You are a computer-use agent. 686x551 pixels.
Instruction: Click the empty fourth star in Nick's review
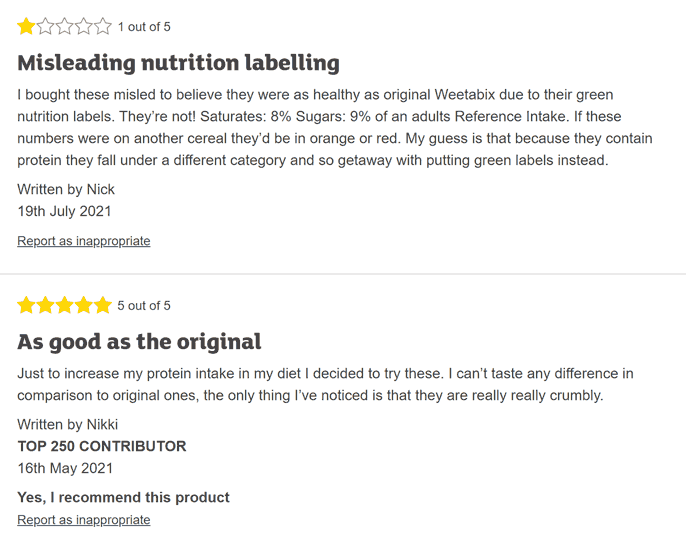click(84, 26)
